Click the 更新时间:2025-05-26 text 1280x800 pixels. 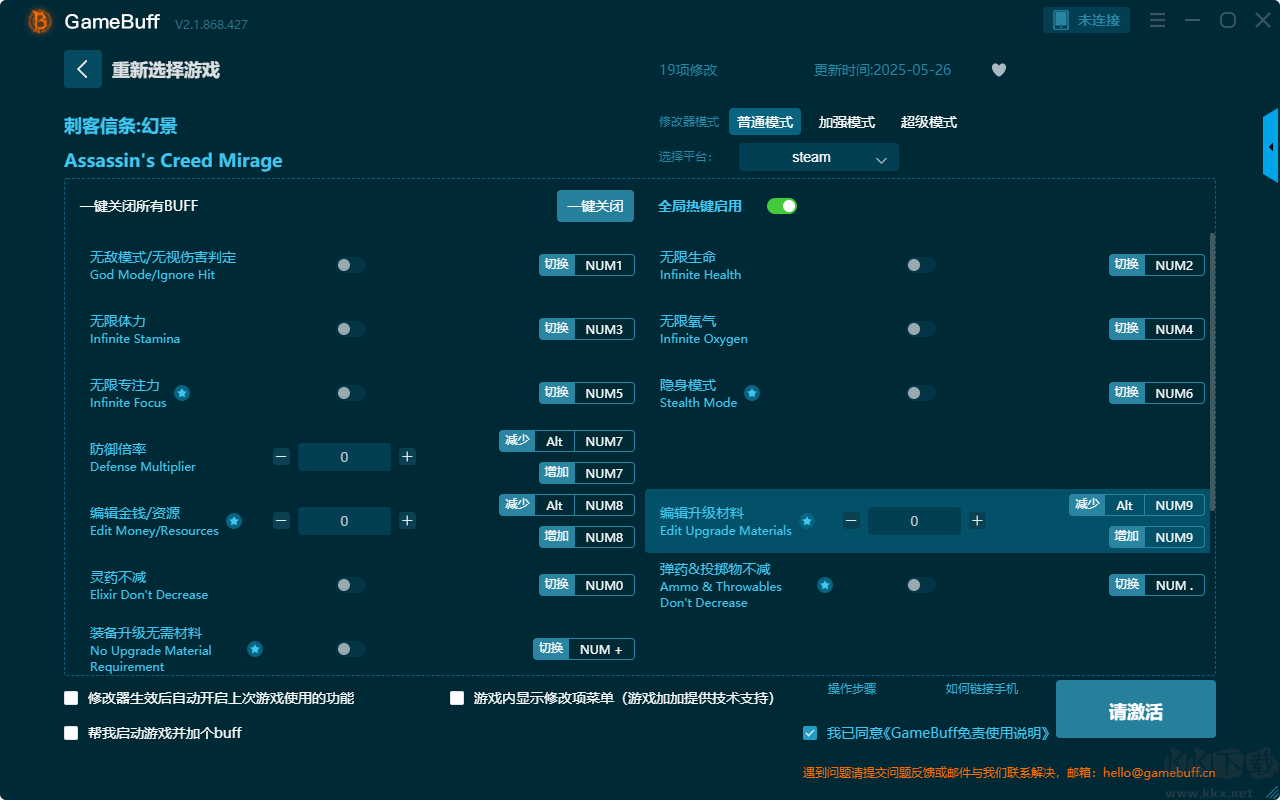click(x=883, y=70)
